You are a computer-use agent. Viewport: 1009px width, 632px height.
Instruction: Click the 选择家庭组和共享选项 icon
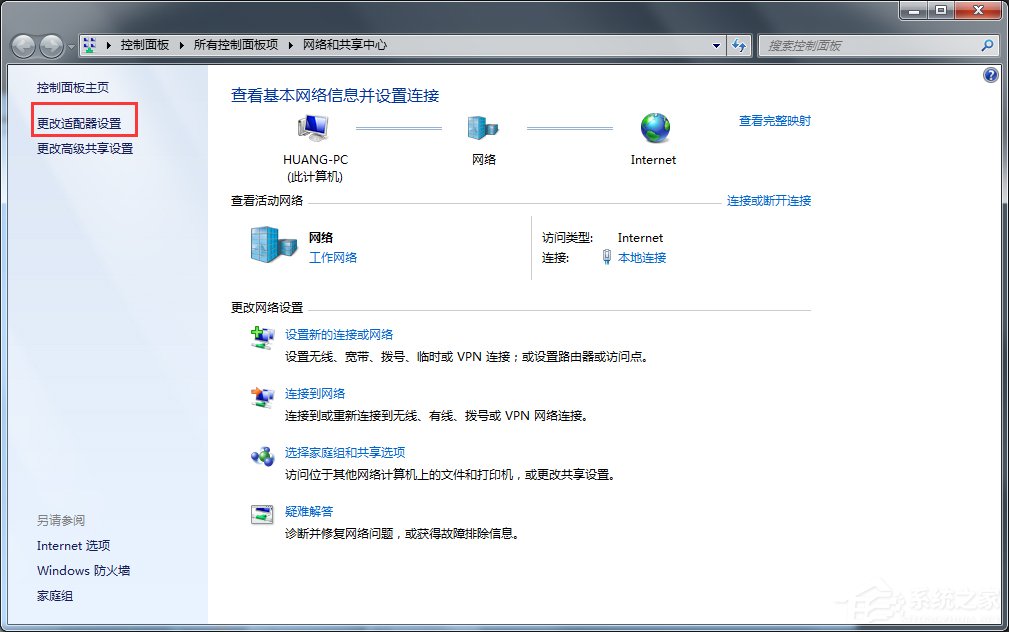click(x=261, y=456)
